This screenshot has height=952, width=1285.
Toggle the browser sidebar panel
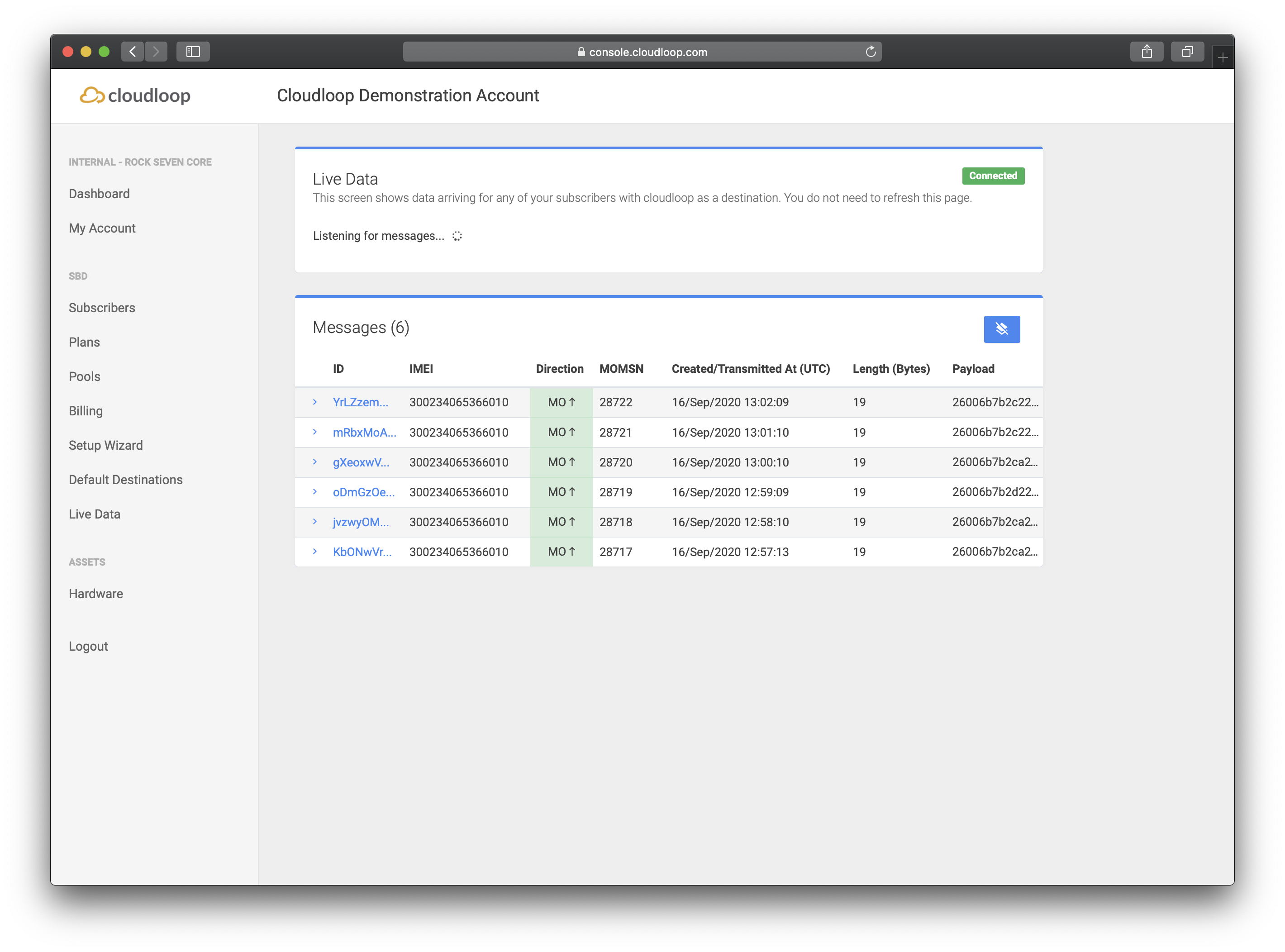point(193,52)
